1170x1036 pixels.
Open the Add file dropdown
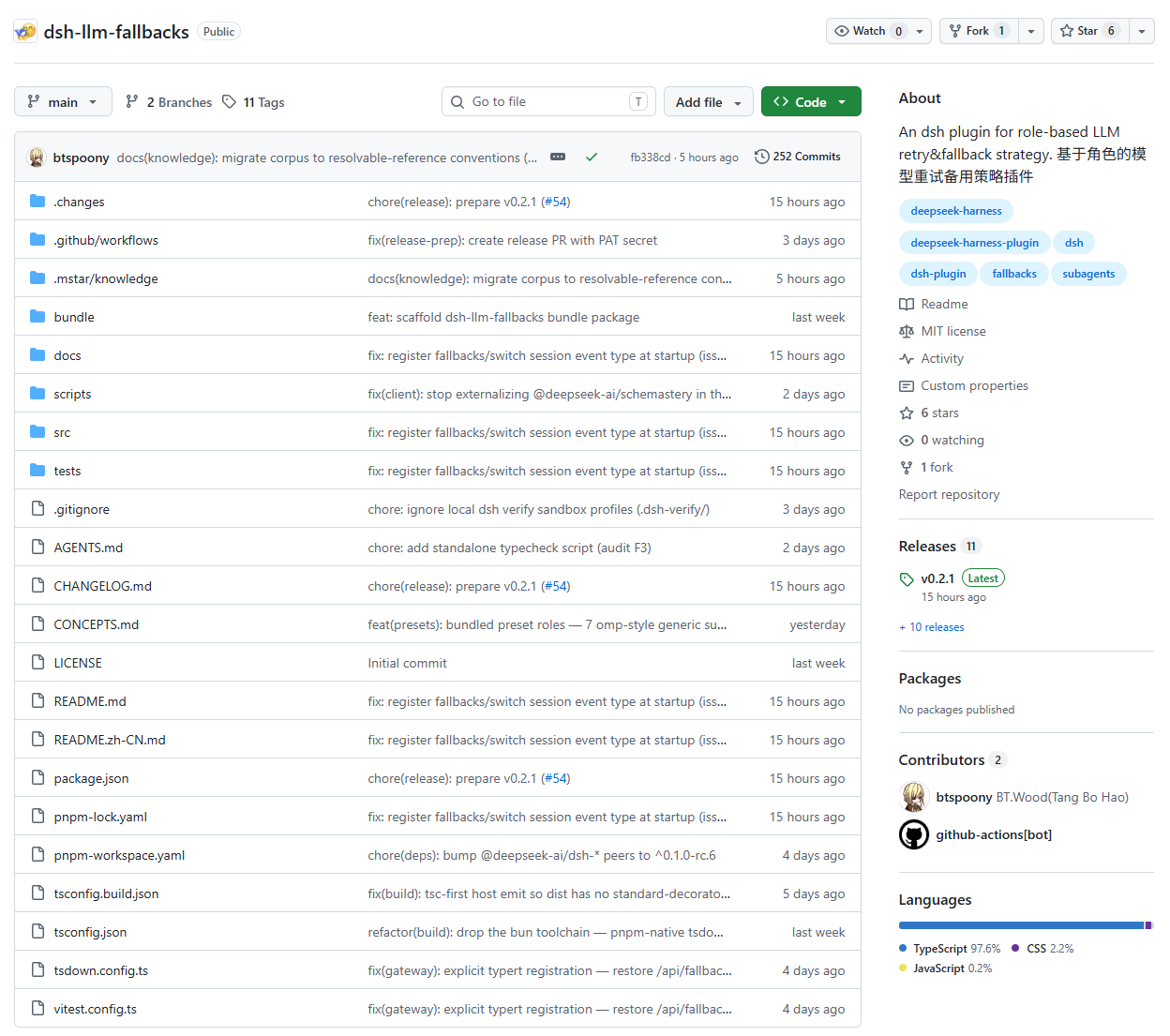coord(709,101)
